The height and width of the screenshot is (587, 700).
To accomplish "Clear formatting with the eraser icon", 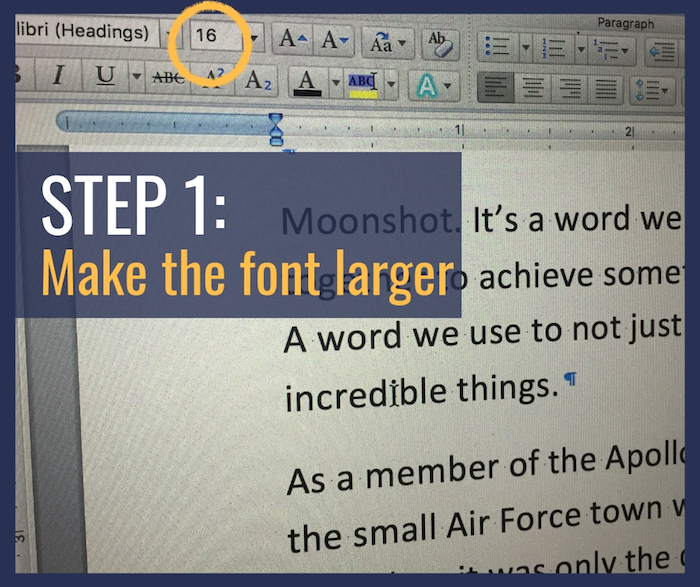I will point(441,44).
